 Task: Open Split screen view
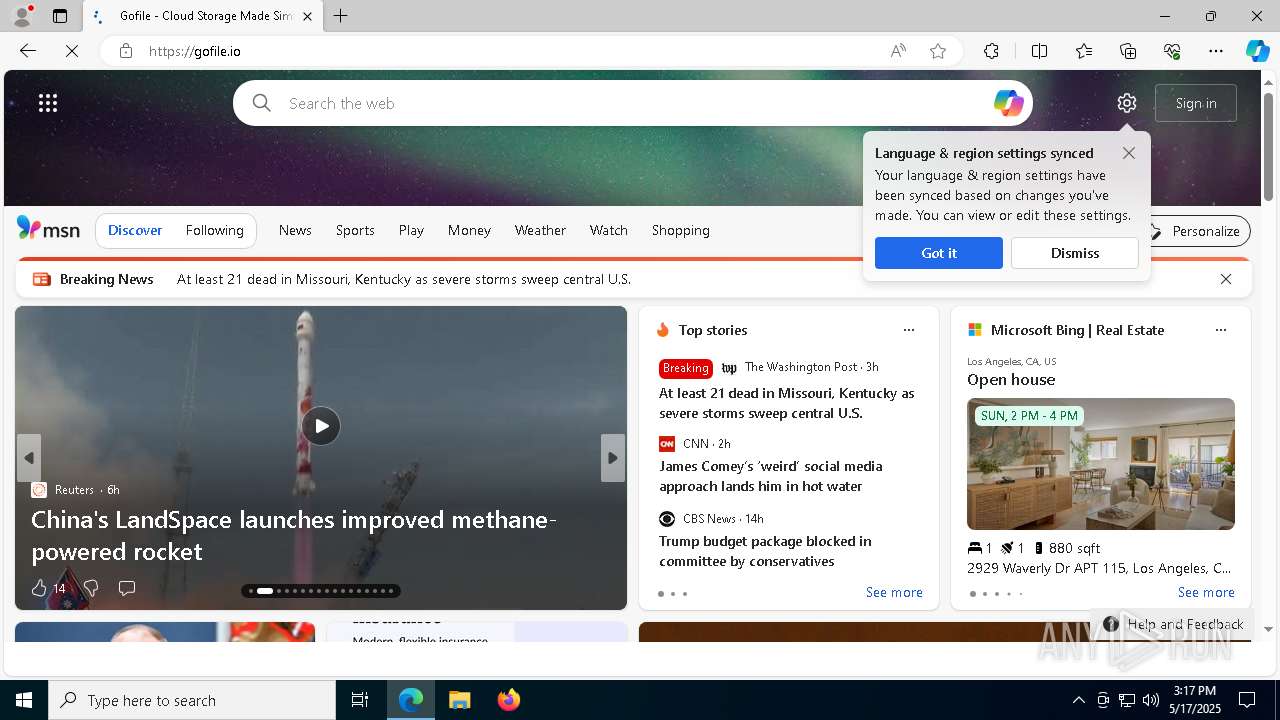1039,51
